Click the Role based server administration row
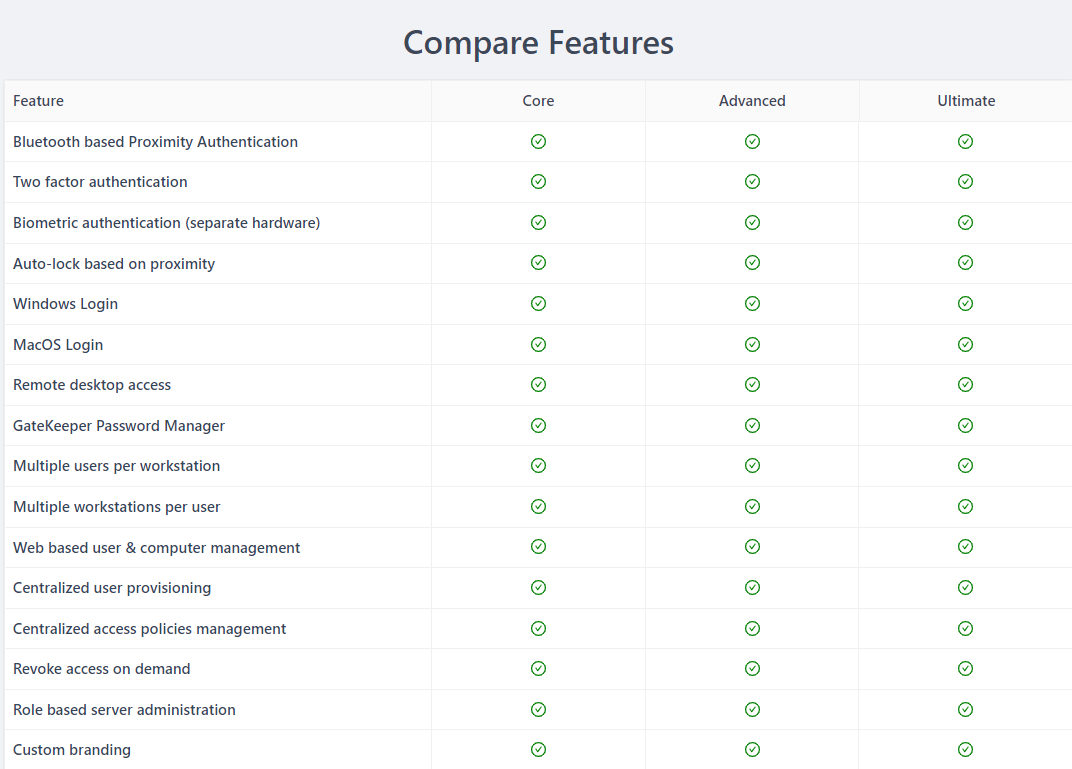This screenshot has height=769, width=1072. [124, 709]
